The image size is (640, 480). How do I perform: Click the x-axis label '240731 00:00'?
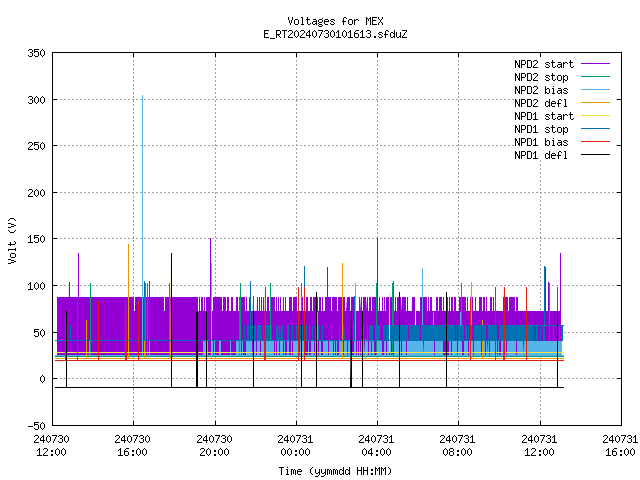[295, 446]
